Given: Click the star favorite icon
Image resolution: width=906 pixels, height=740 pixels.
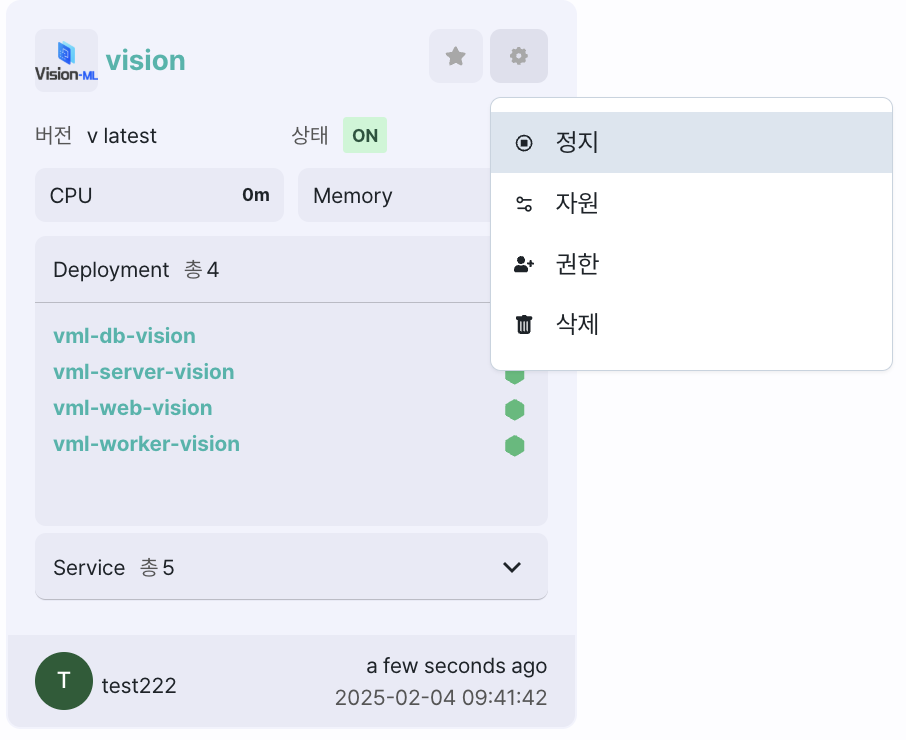Looking at the screenshot, I should [x=456, y=56].
